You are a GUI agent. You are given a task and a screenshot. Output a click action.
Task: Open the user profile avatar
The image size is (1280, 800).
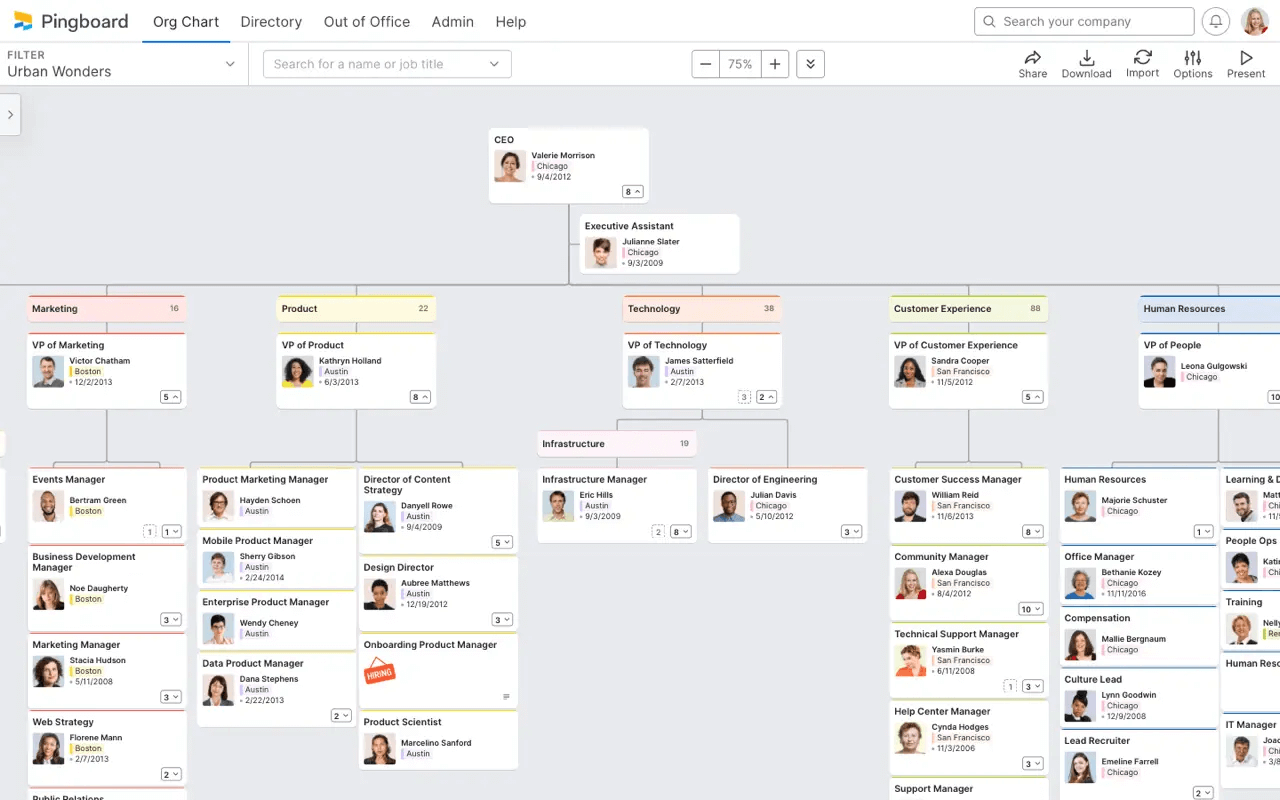1255,21
